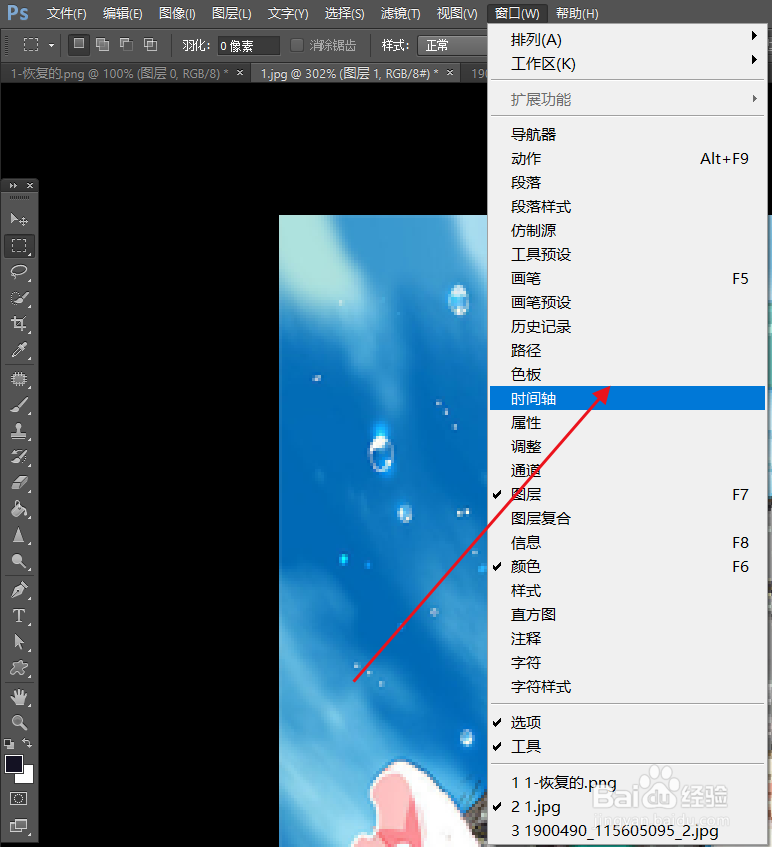Screen dimensions: 772x847
Task: Reset default foreground/background colors icon
Action: pos(9,744)
